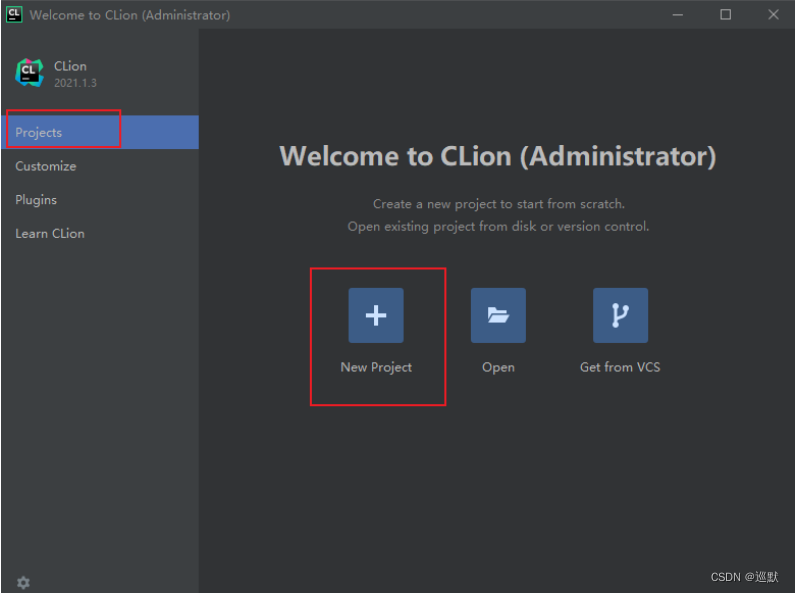Click the New Project plus icon

point(376,315)
